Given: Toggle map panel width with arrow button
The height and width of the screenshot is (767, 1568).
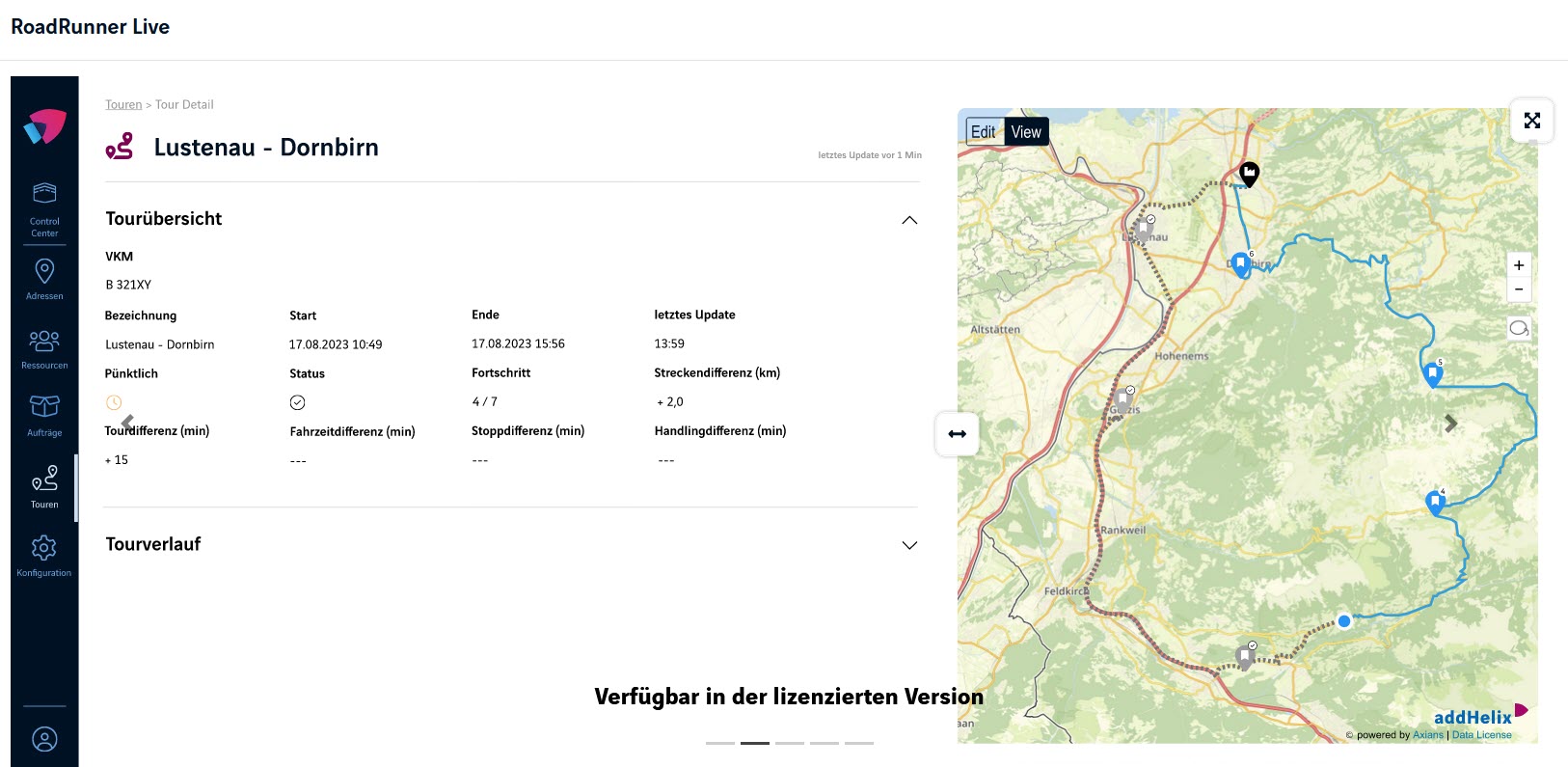Looking at the screenshot, I should click(x=957, y=434).
